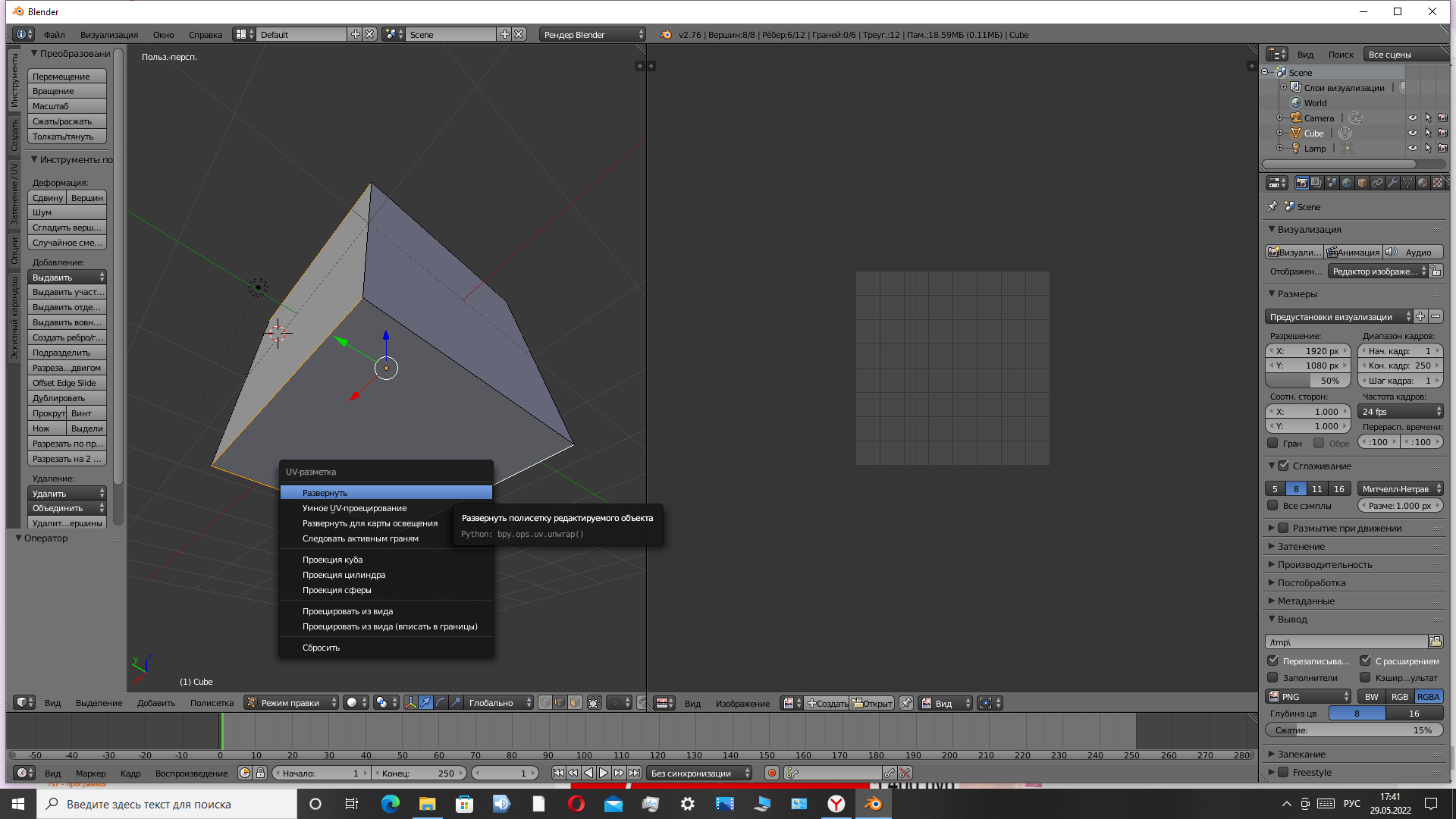Open the Material properties tab
This screenshot has width=1456, height=819.
click(1423, 183)
